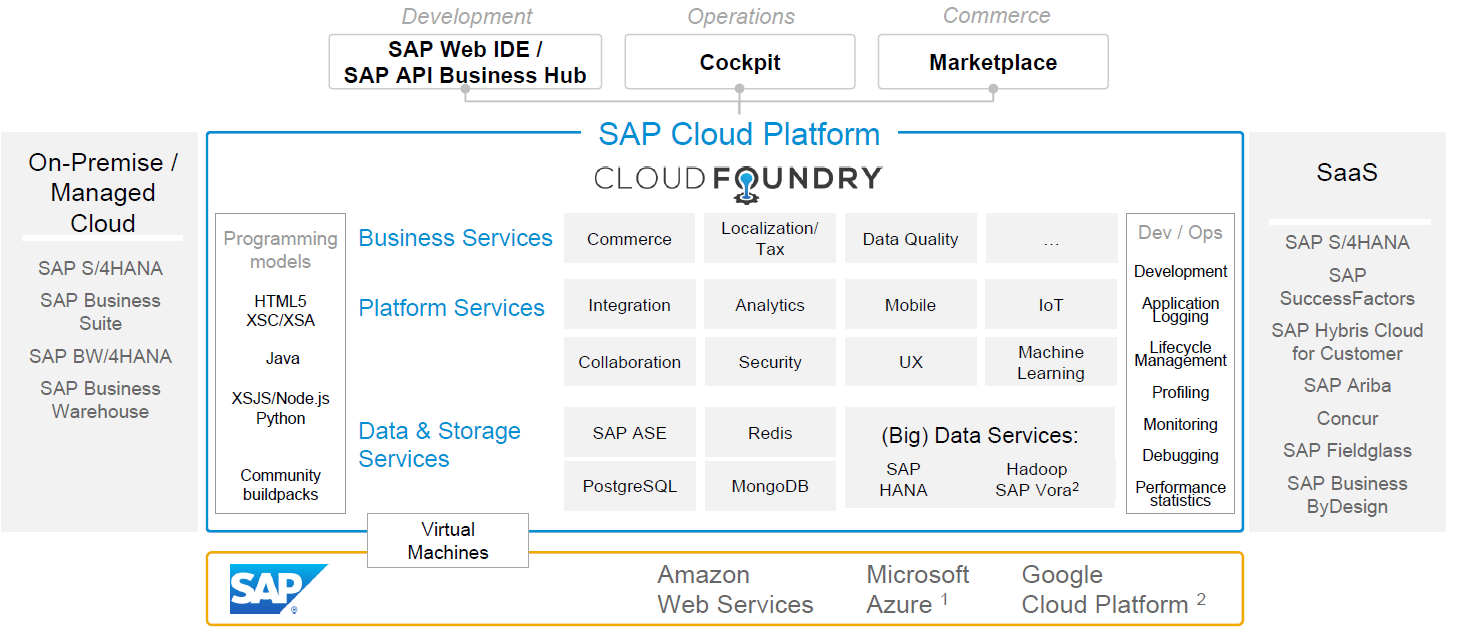This screenshot has height=632, width=1459.
Task: Select the Redis tile
Action: click(769, 433)
